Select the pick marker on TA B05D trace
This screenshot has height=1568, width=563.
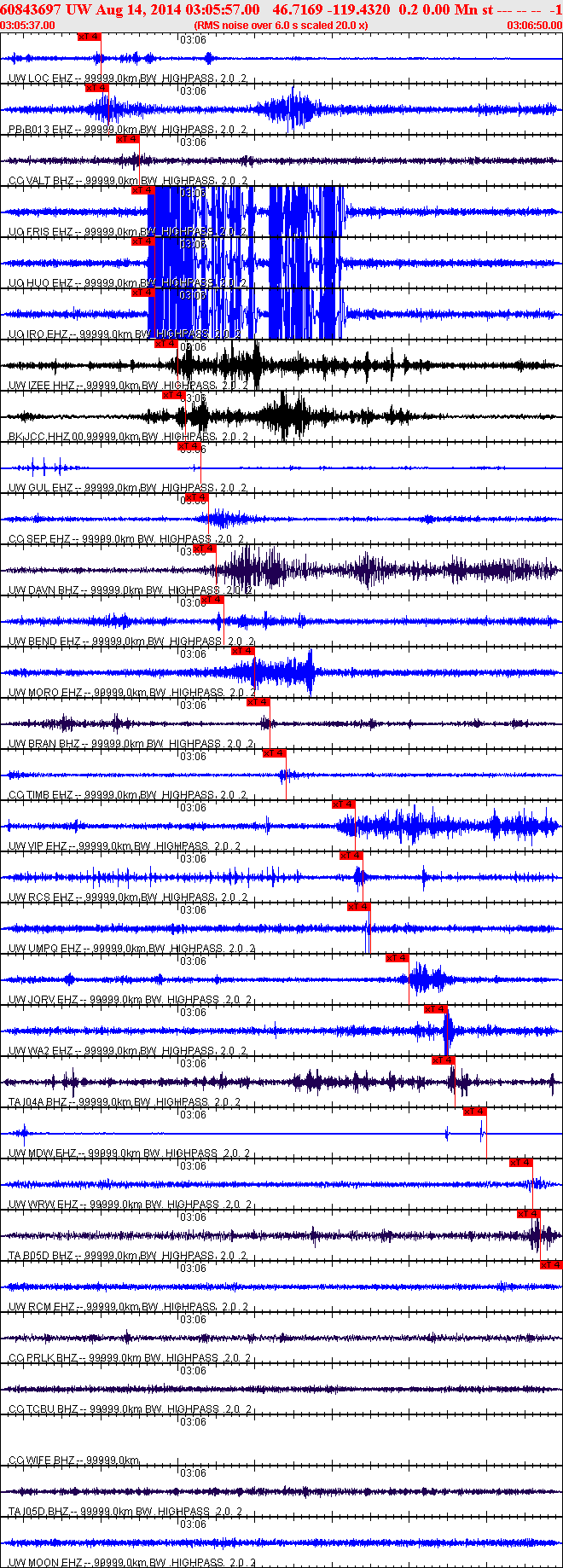[x=528, y=1214]
